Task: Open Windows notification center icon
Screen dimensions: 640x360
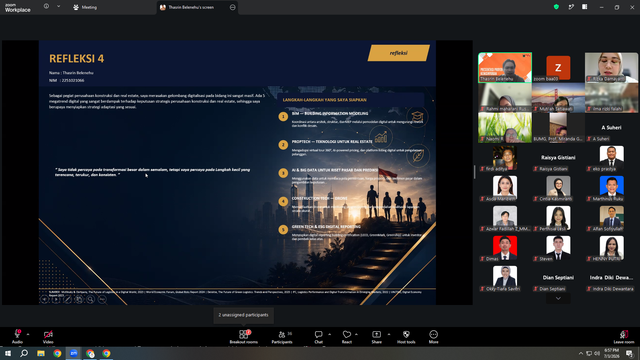Action: pos(629,353)
